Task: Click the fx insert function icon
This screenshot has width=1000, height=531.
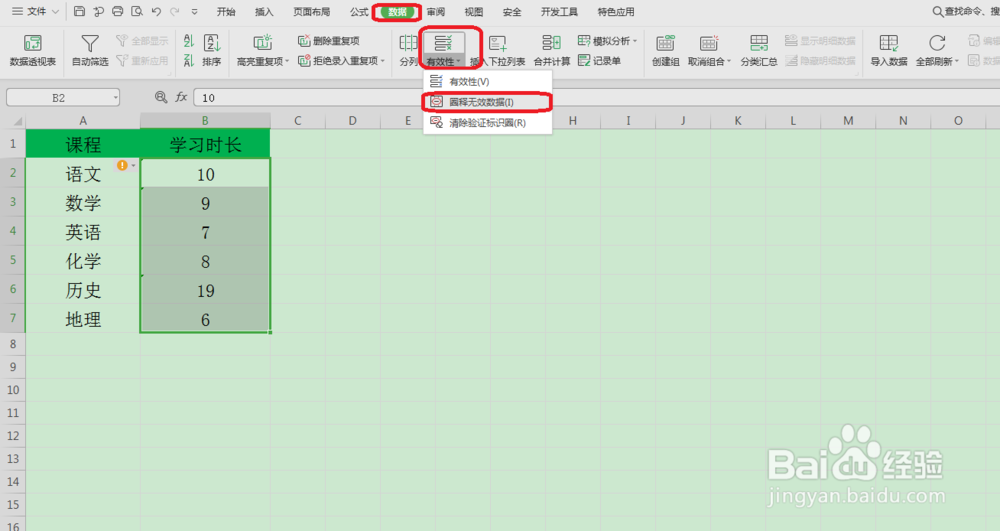Action: 181,97
